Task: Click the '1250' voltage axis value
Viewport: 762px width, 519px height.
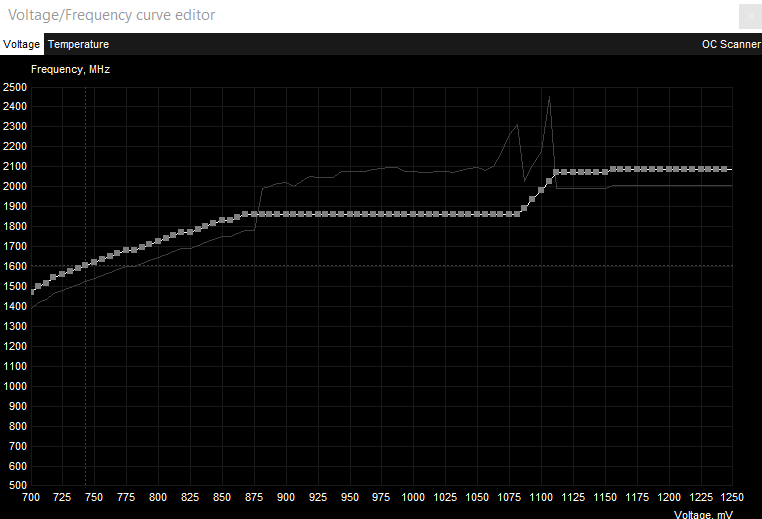Action: (732, 497)
